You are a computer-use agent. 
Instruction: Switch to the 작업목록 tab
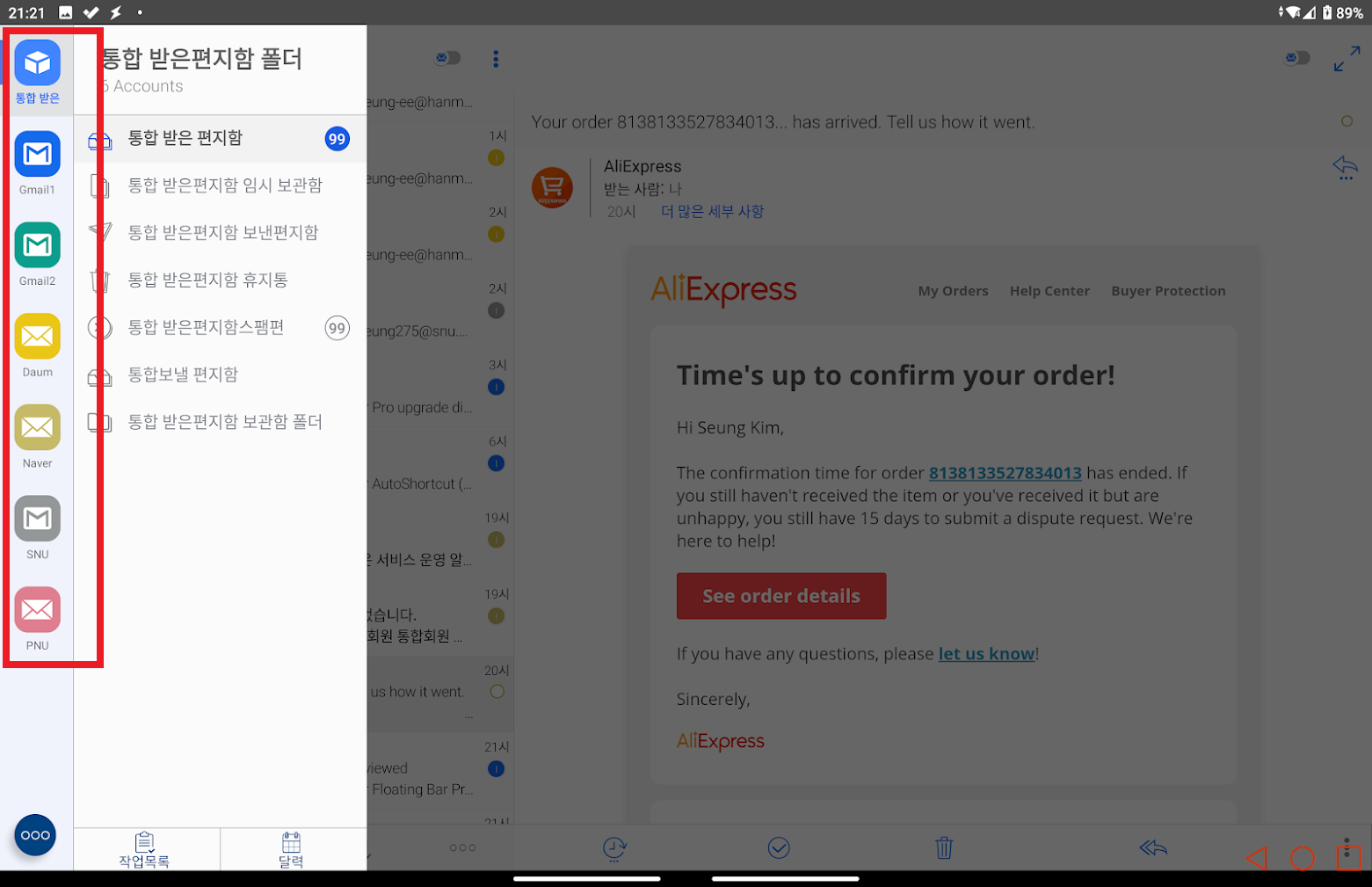(145, 849)
